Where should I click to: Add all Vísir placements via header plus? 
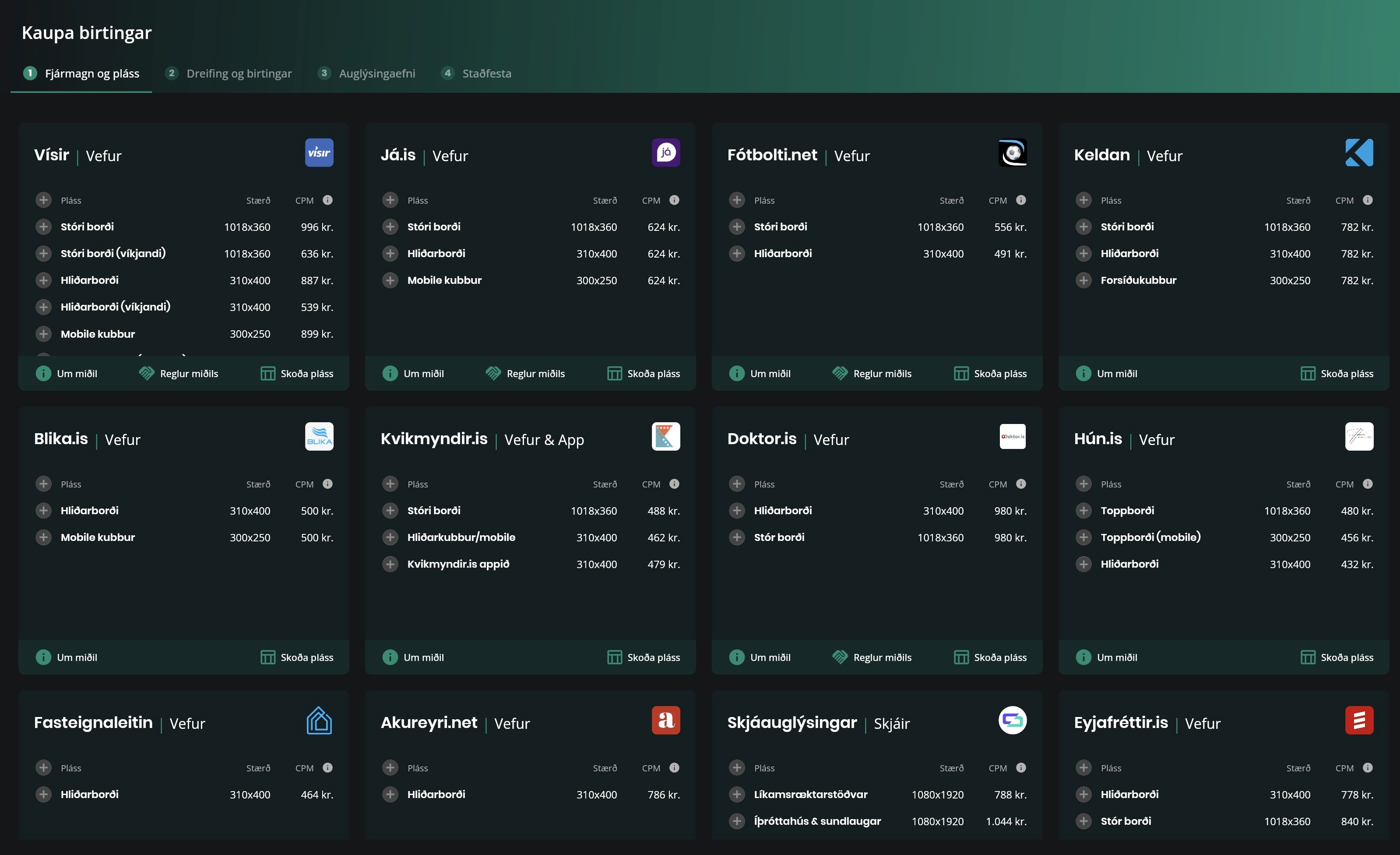click(43, 200)
